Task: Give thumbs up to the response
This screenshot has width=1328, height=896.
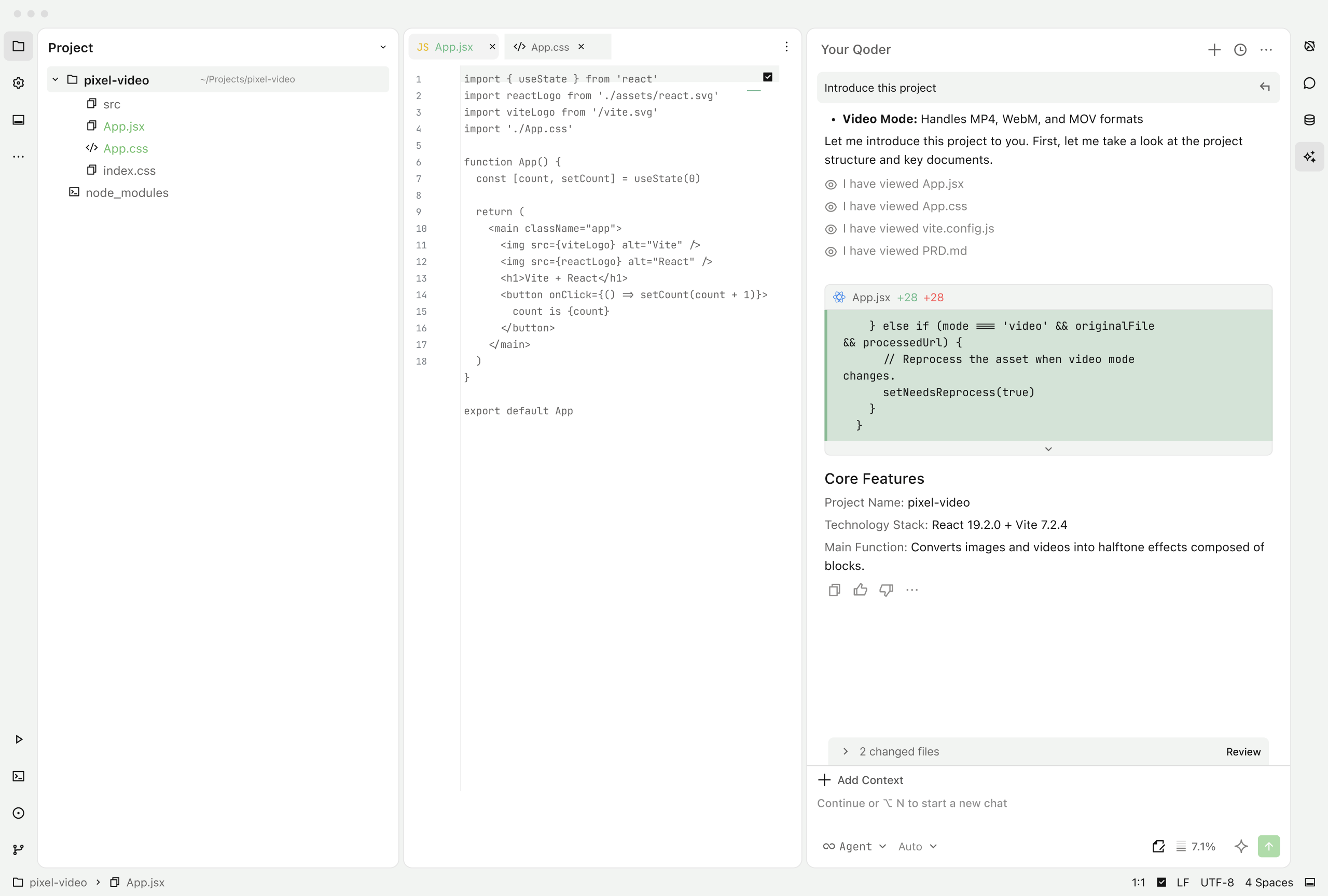Action: point(860,590)
